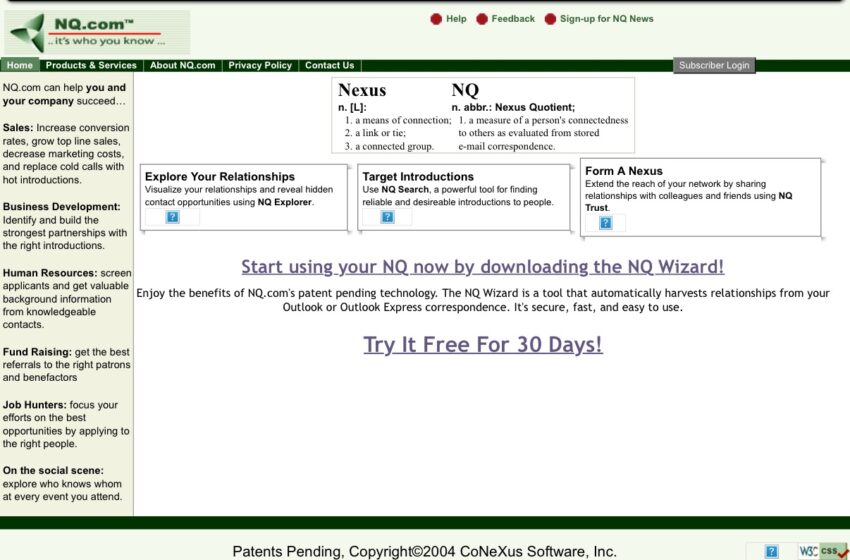This screenshot has height=560, width=850.
Task: Click the red bullet icon beside Feedback
Action: [x=482, y=19]
